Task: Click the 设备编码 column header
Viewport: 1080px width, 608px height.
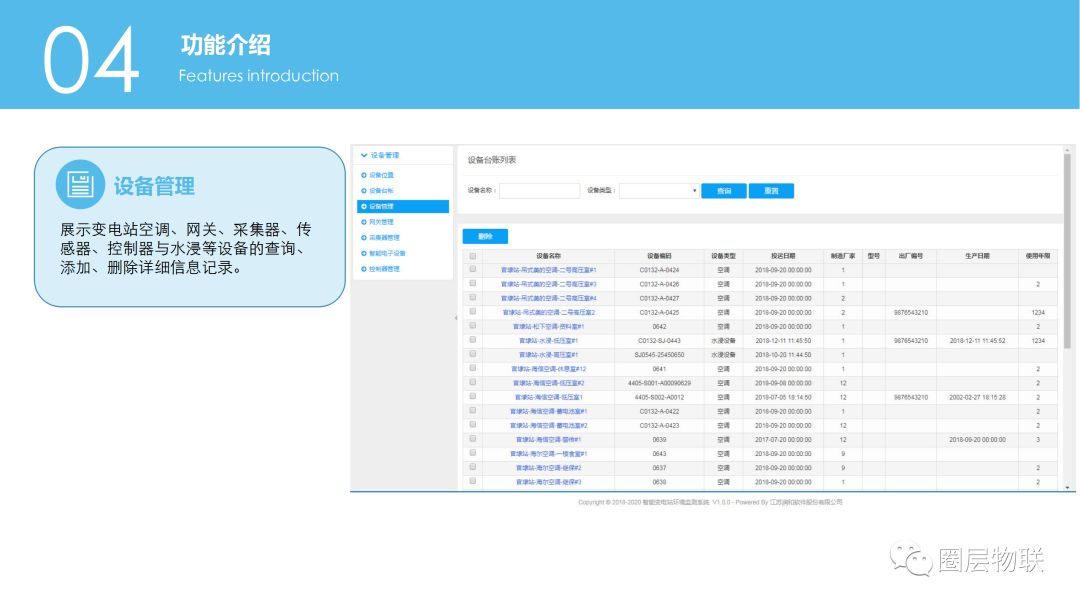Action: coord(659,256)
